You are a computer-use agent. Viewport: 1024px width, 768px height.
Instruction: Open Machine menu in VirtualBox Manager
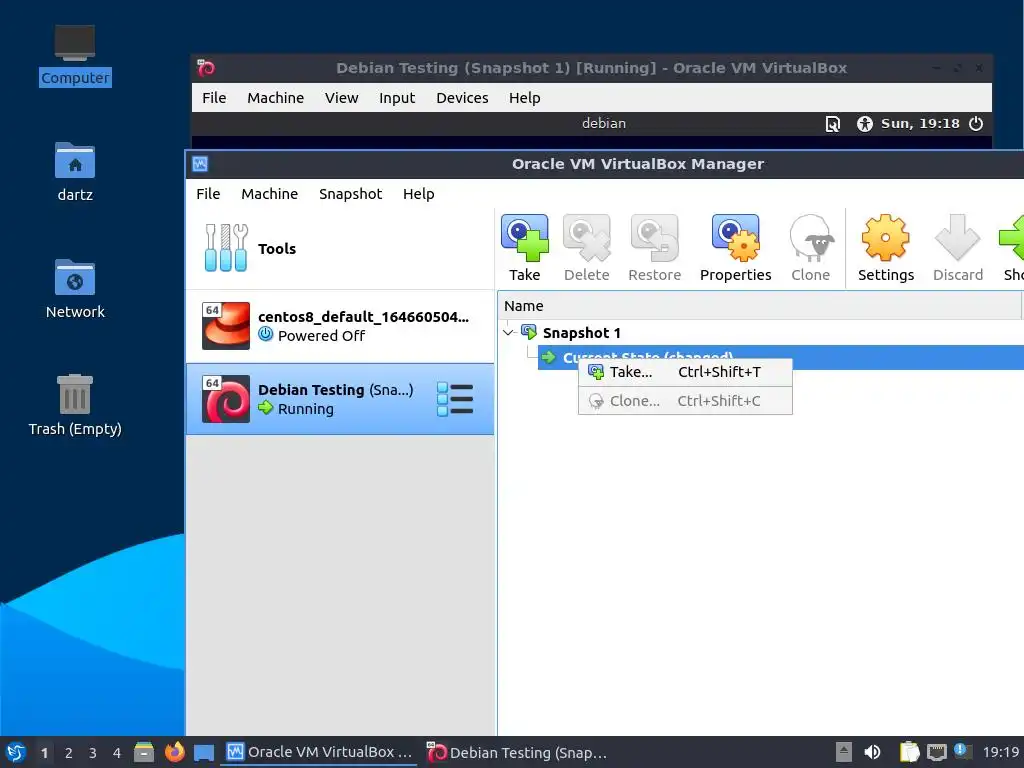coord(269,194)
